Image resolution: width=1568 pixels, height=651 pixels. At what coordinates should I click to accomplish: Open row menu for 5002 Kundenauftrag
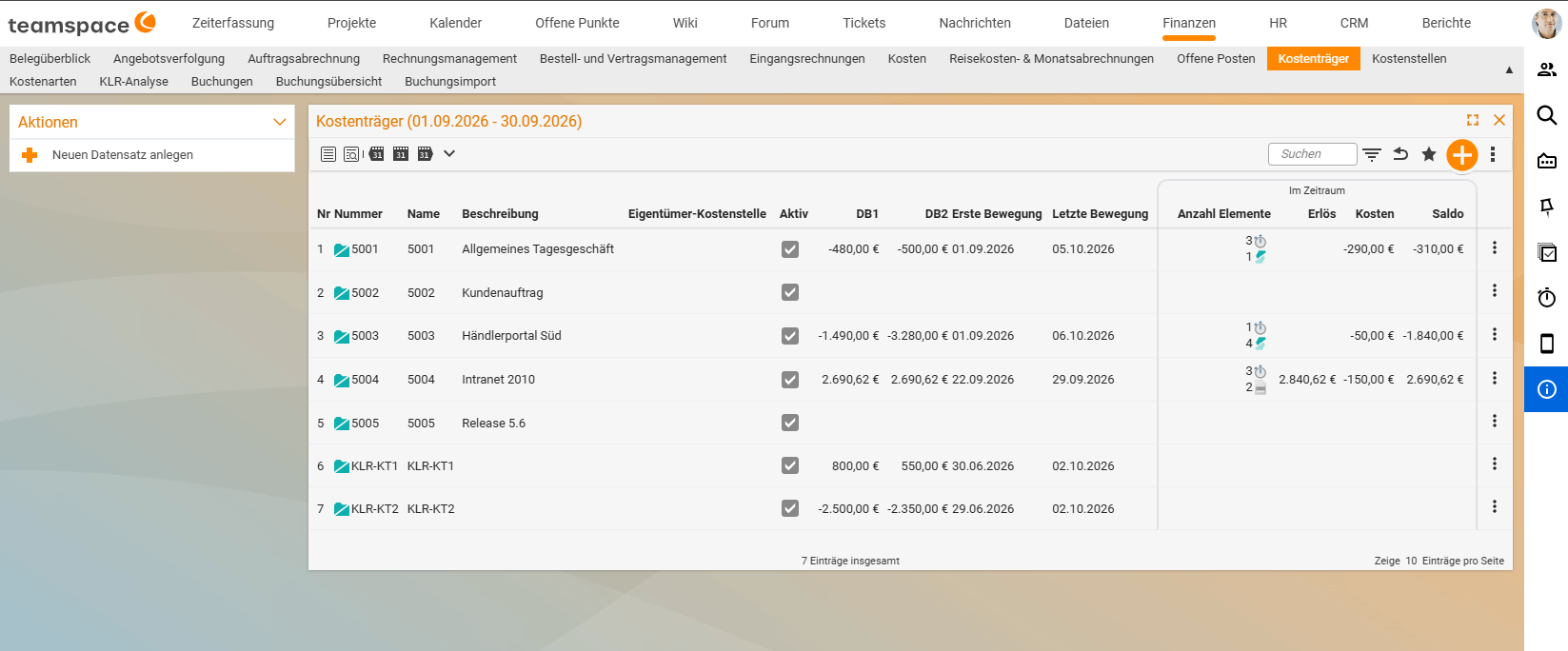(1495, 290)
